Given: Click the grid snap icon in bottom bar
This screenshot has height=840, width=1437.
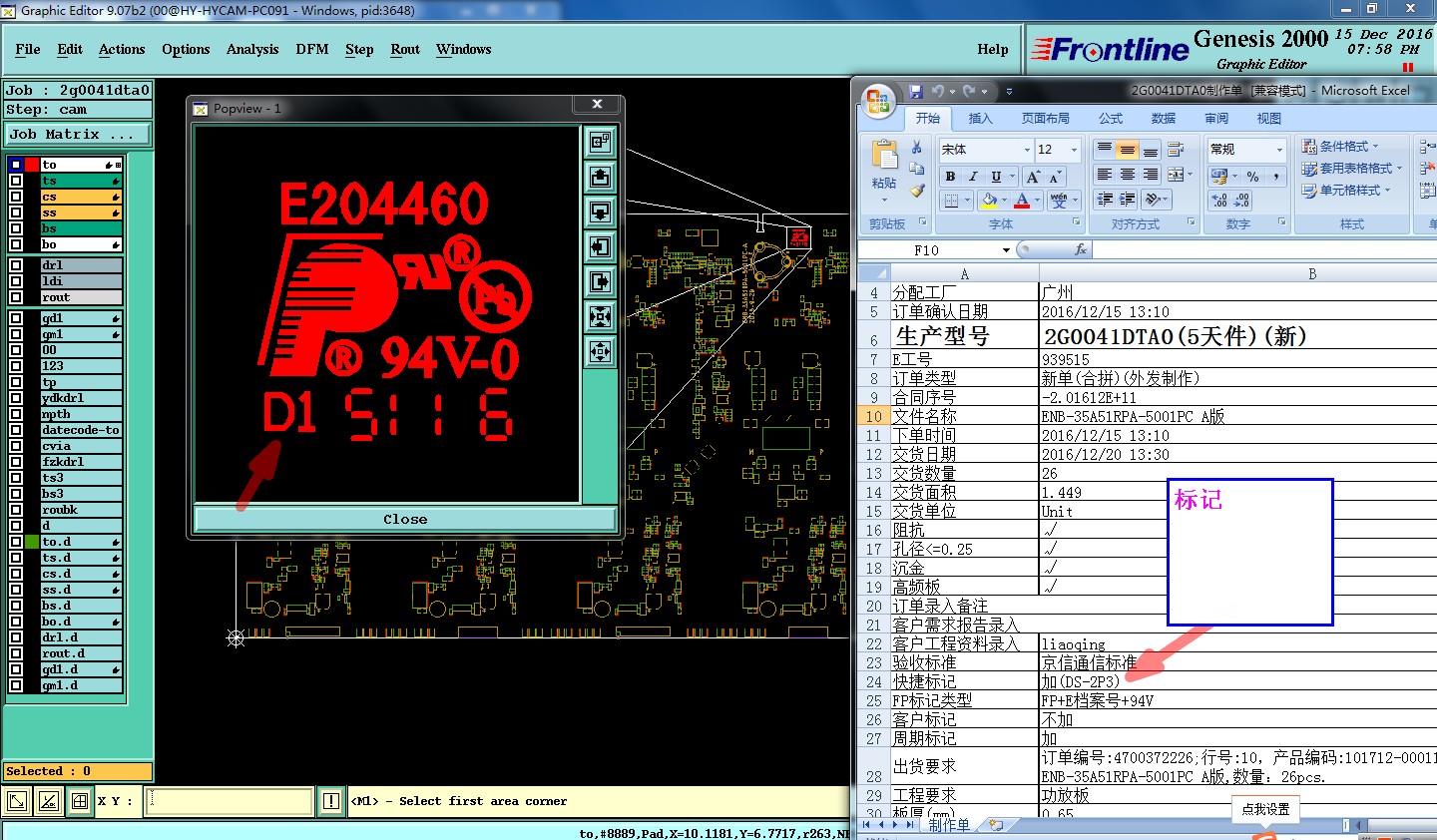Looking at the screenshot, I should pyautogui.click(x=80, y=801).
